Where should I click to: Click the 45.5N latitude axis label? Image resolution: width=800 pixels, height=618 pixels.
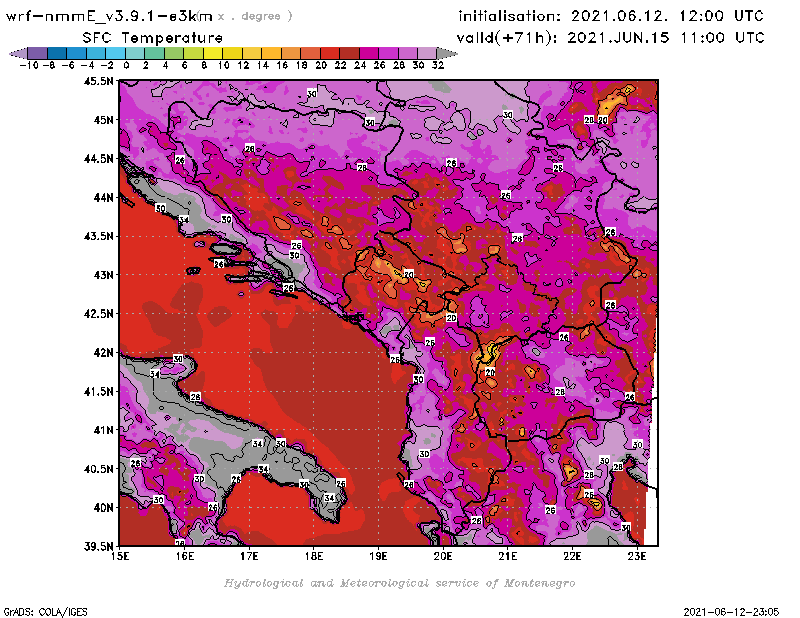click(98, 81)
